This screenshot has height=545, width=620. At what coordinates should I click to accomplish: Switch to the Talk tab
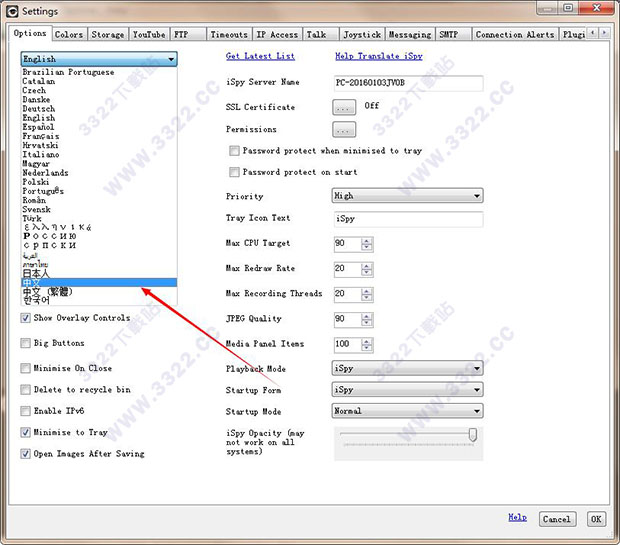[x=321, y=35]
